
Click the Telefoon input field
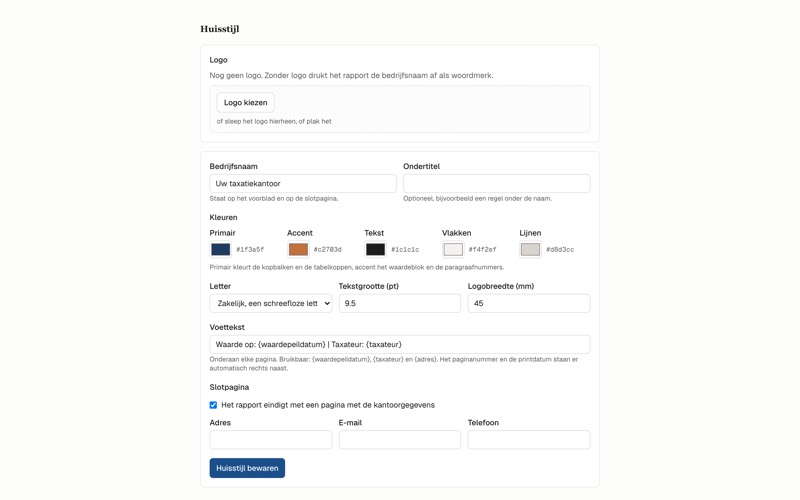(529, 440)
